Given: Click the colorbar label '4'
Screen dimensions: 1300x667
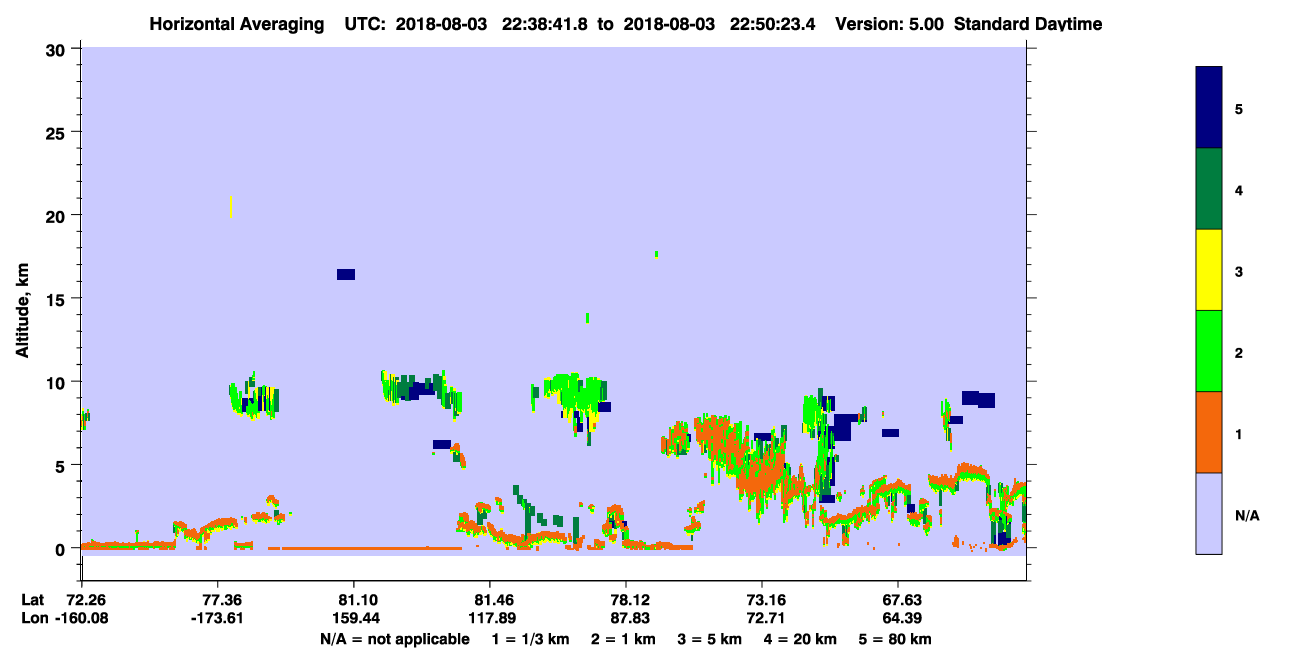Looking at the screenshot, I should coord(1239,189).
